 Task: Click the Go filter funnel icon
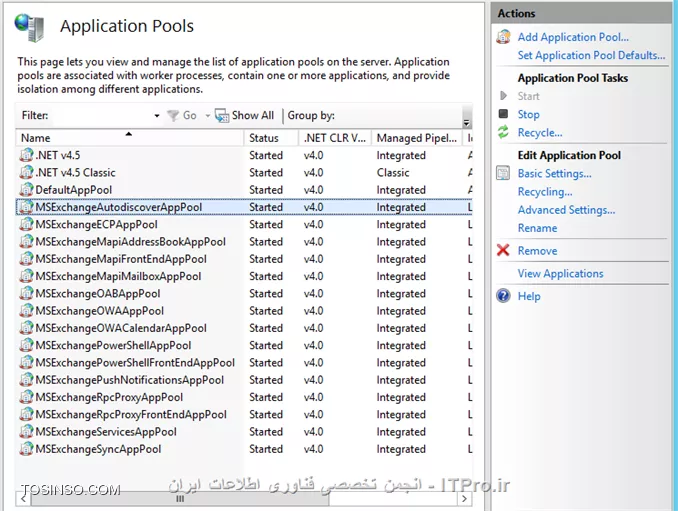(173, 115)
